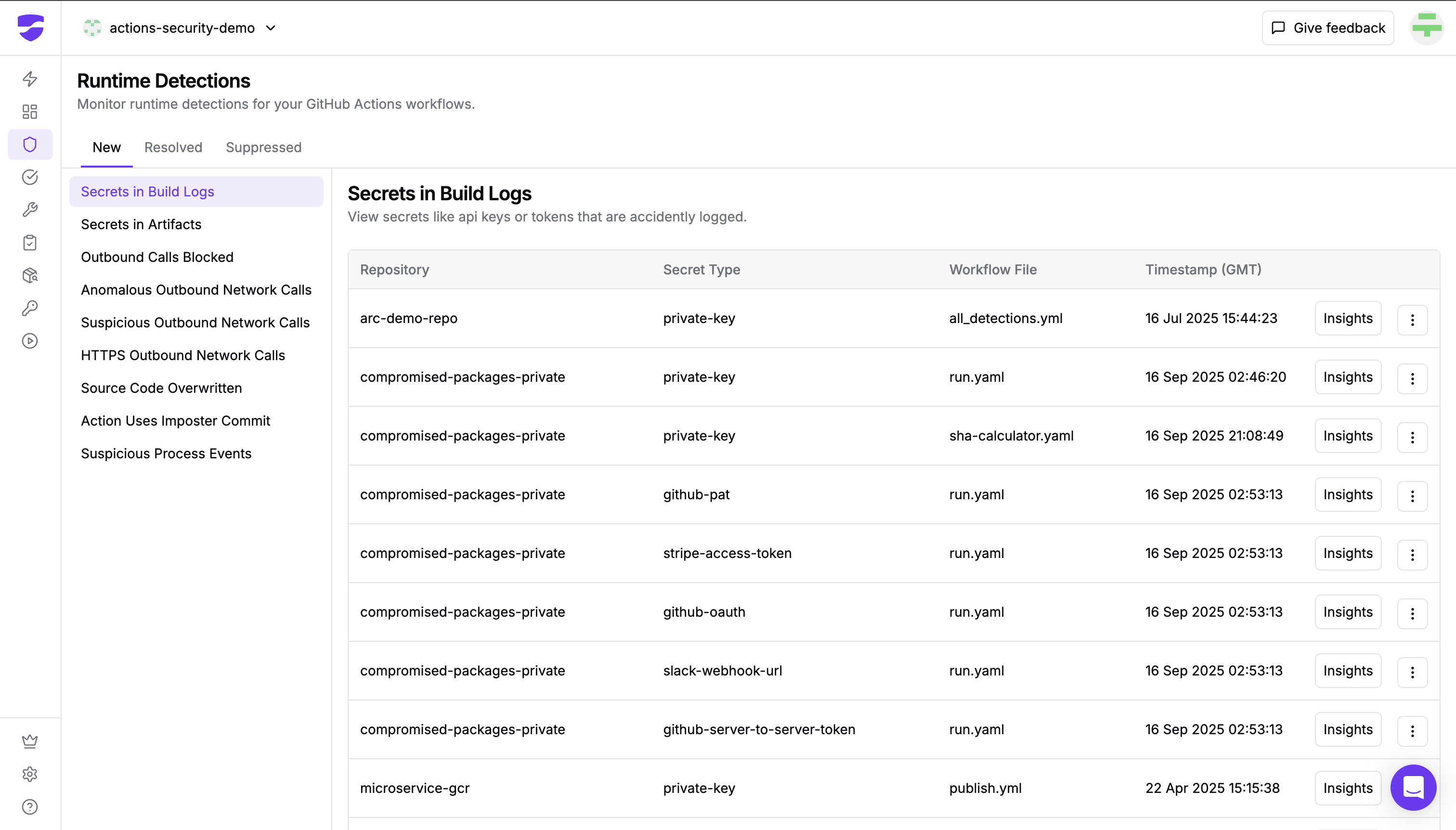1456x830 pixels.
Task: Open three-dot menu for github-pat row
Action: (x=1412, y=496)
